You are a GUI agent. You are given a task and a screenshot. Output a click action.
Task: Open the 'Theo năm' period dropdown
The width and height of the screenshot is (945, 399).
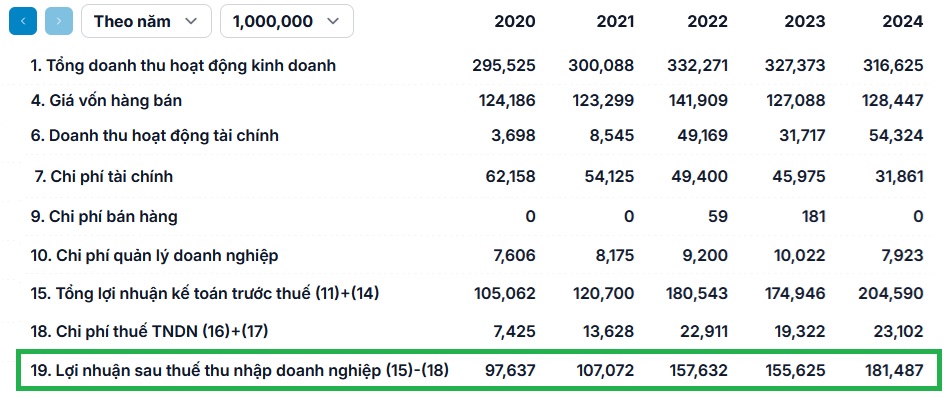point(146,21)
